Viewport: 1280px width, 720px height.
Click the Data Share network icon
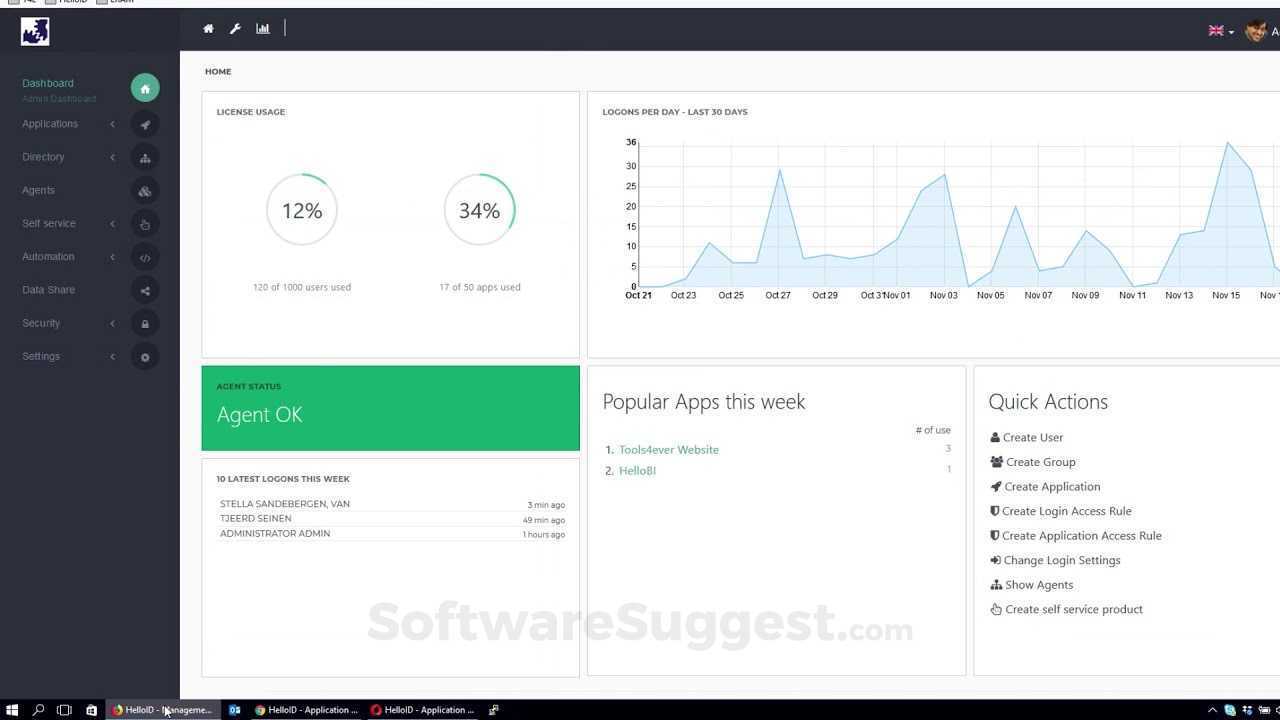pyautogui.click(x=145, y=290)
